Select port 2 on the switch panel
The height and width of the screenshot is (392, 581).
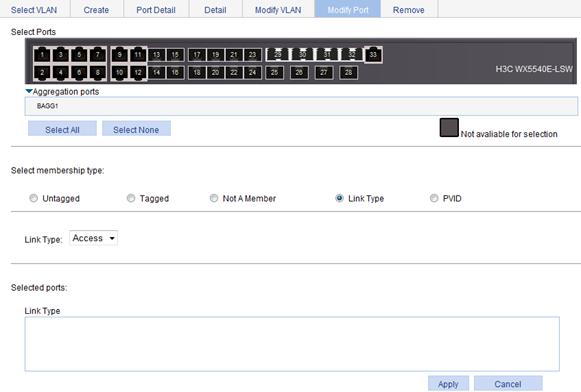click(42, 73)
